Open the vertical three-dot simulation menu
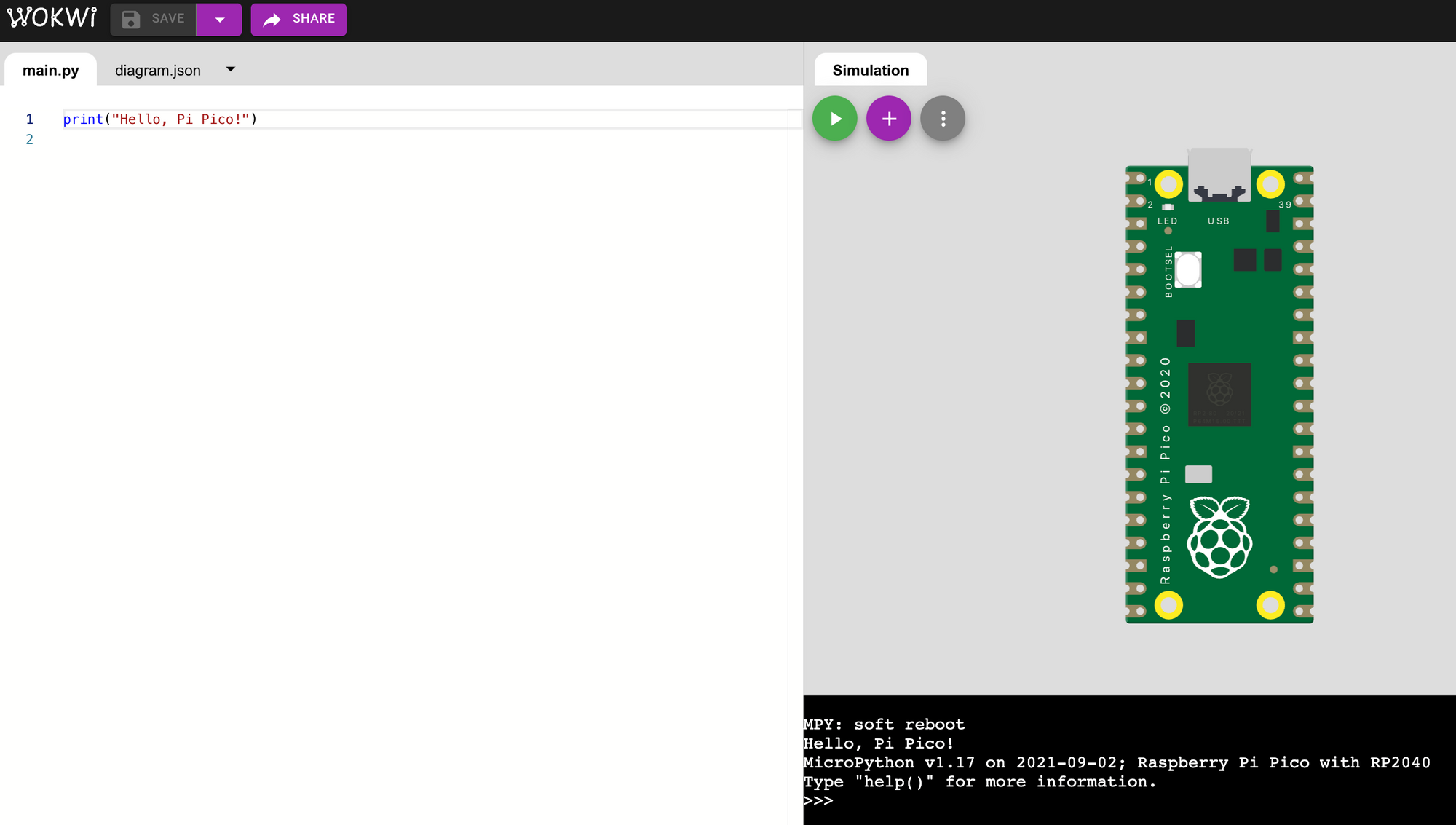Image resolution: width=1456 pixels, height=825 pixels. tap(942, 118)
